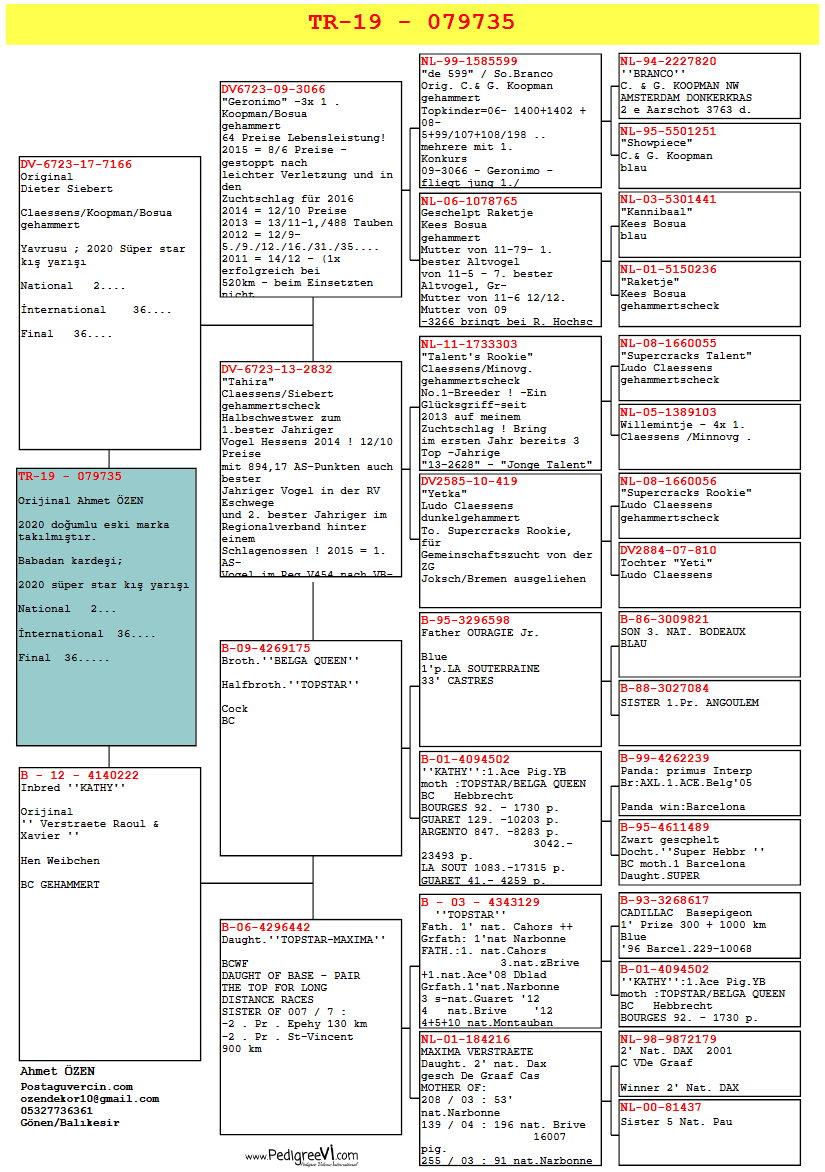Click ring number NL-94-2227820
Screen dimensions: 825x1172
[x=669, y=61]
